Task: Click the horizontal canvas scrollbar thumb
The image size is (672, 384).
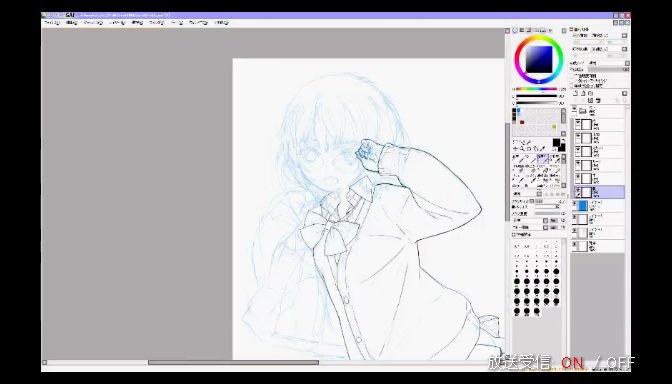Action: (233, 362)
